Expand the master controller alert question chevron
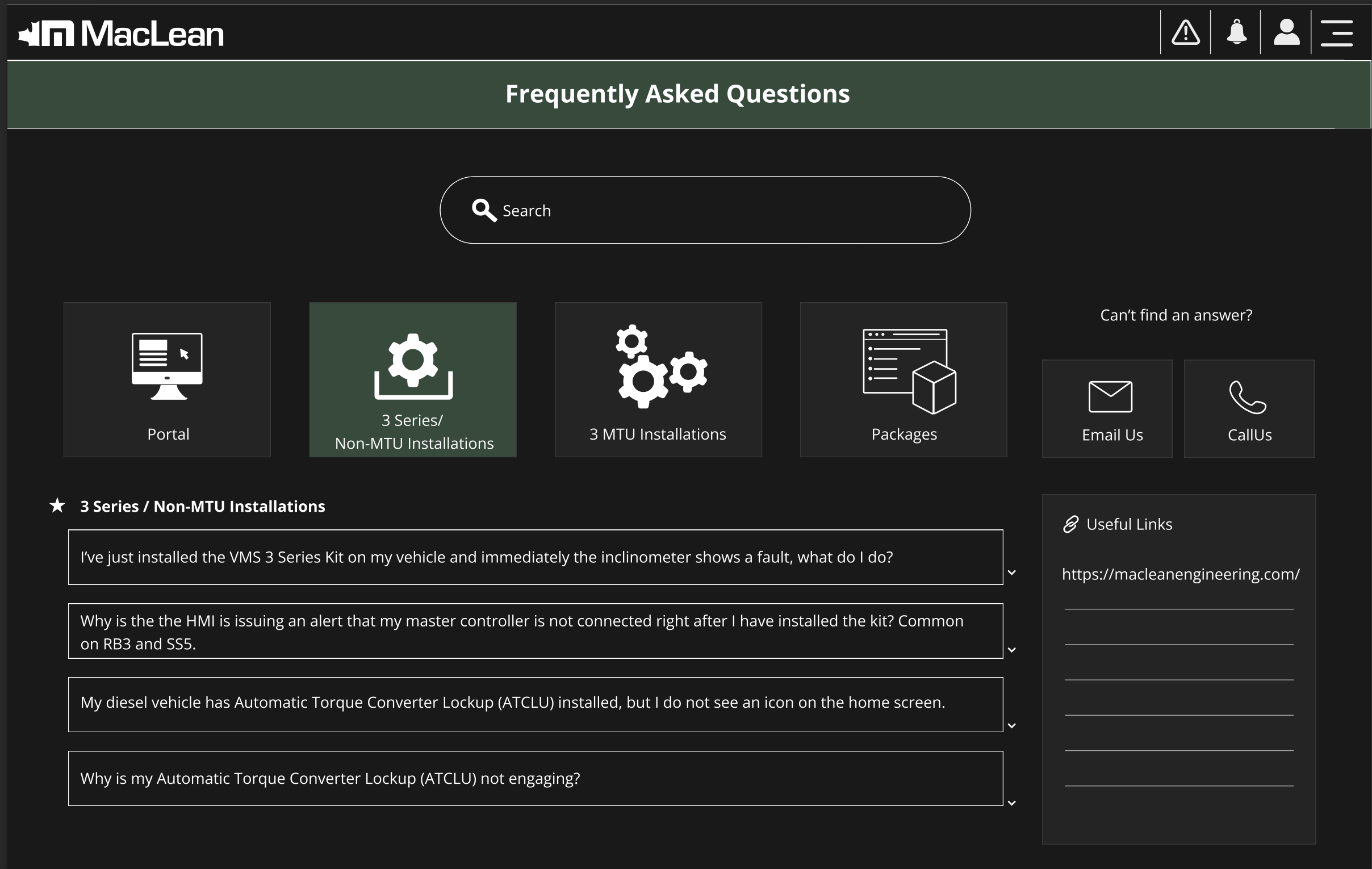This screenshot has height=869, width=1372. (x=1012, y=650)
